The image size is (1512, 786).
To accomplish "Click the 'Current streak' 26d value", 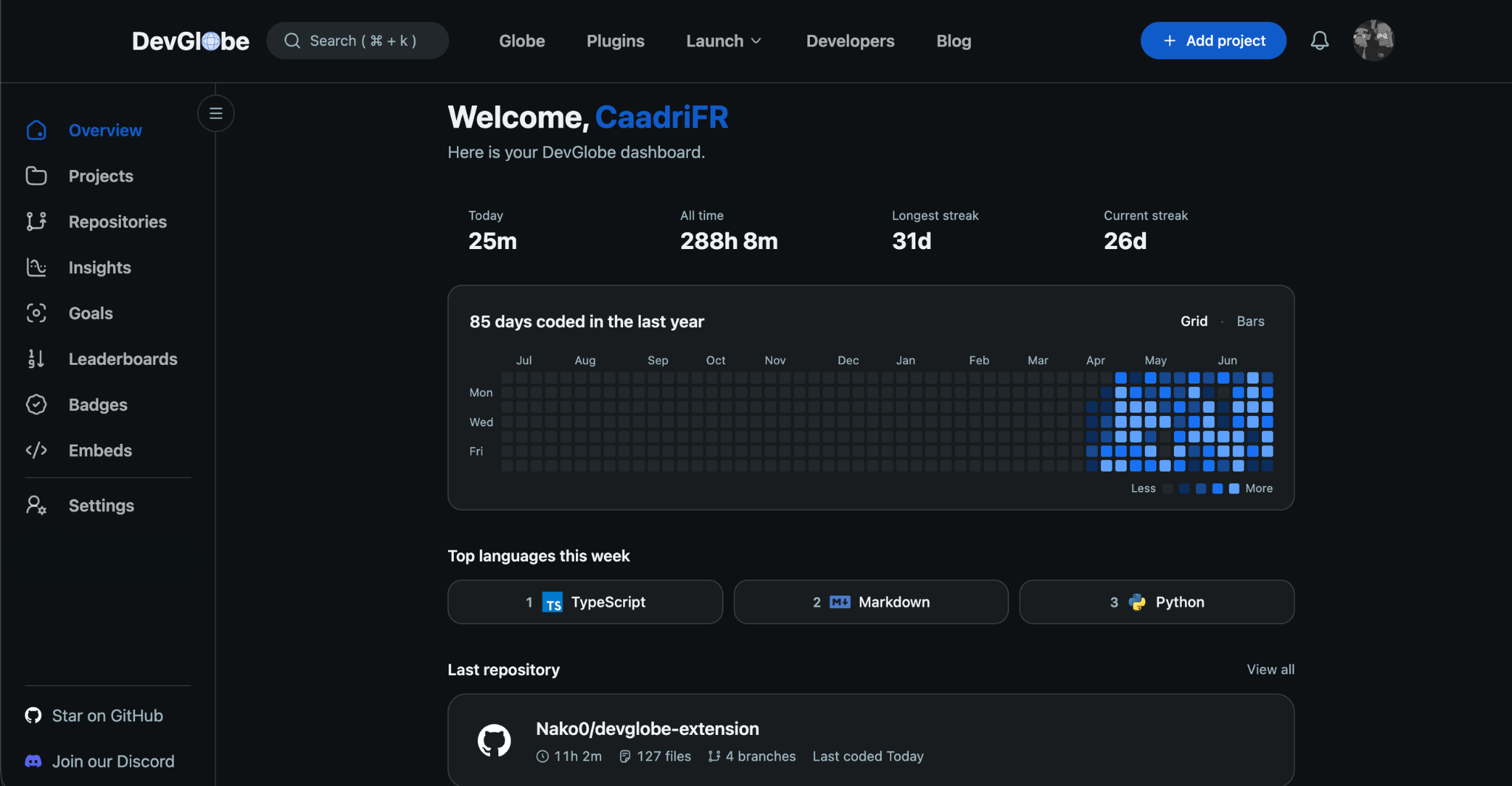I will [1125, 241].
